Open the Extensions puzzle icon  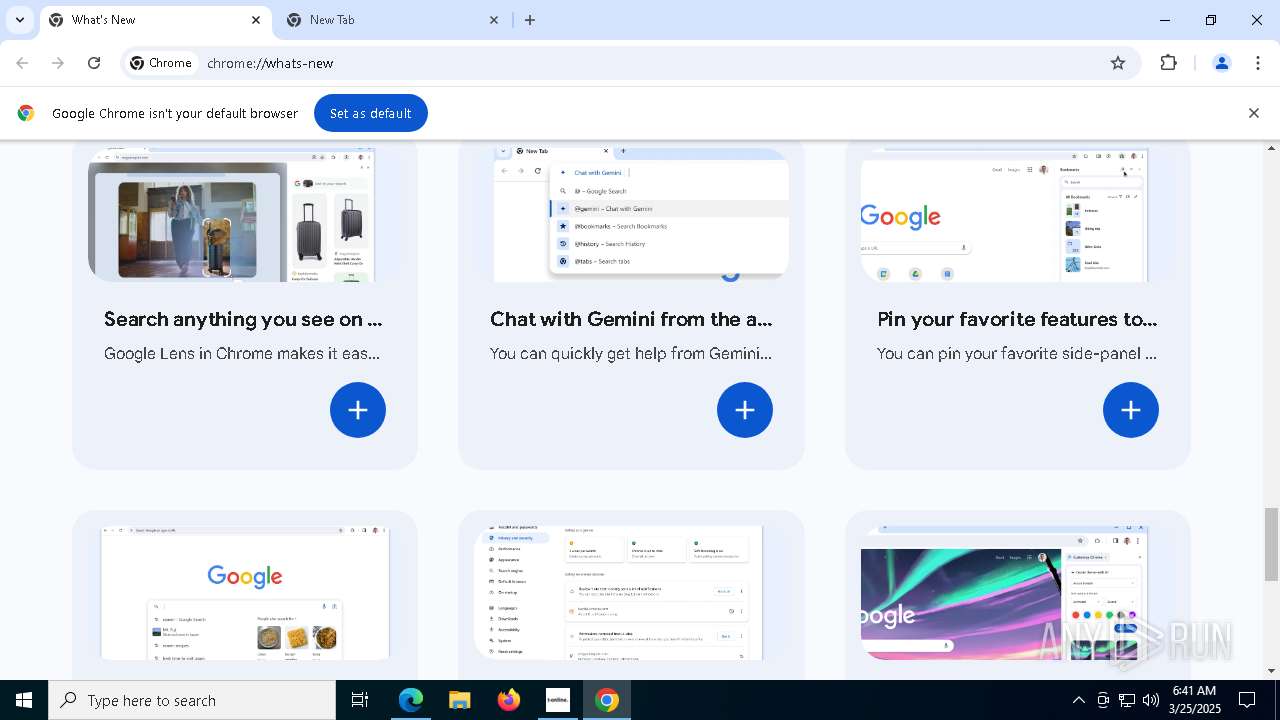click(1168, 63)
